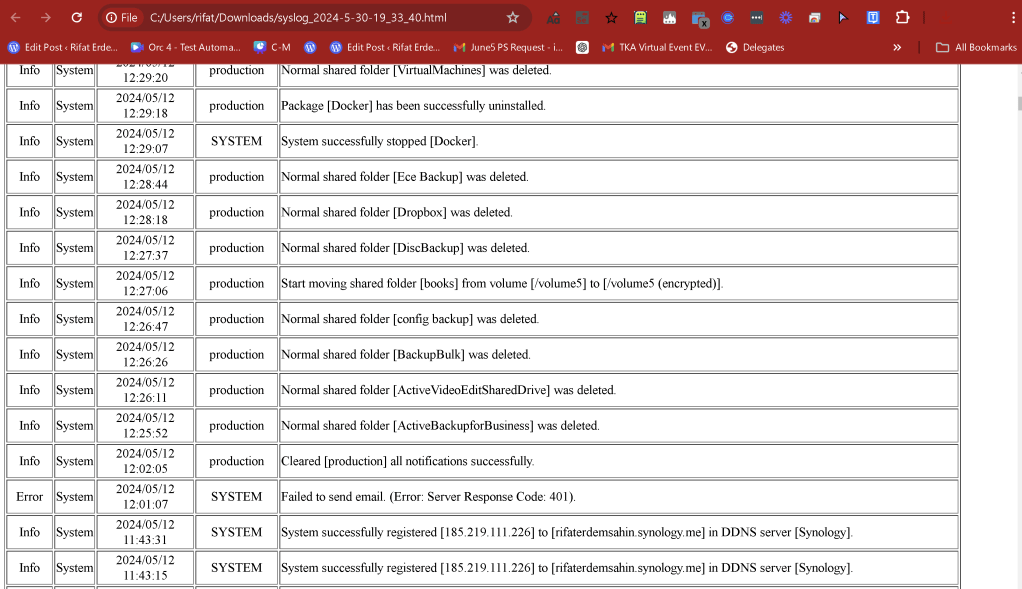Click the DDNS registered message at 11:43:31
Screen dimensions: 1022x589
point(566,532)
